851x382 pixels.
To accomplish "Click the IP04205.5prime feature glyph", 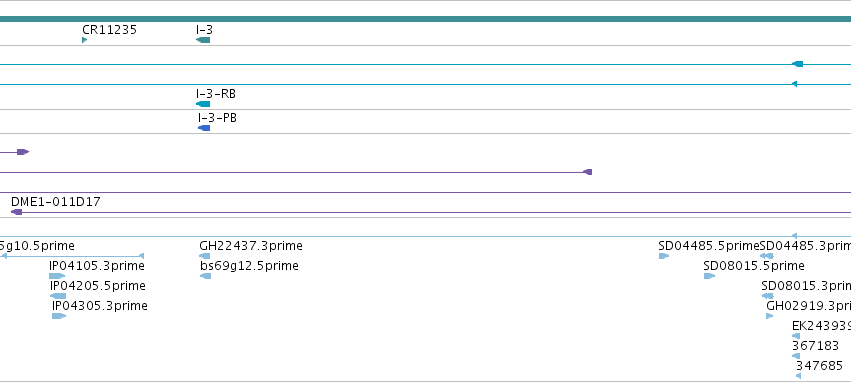I will coord(58,296).
